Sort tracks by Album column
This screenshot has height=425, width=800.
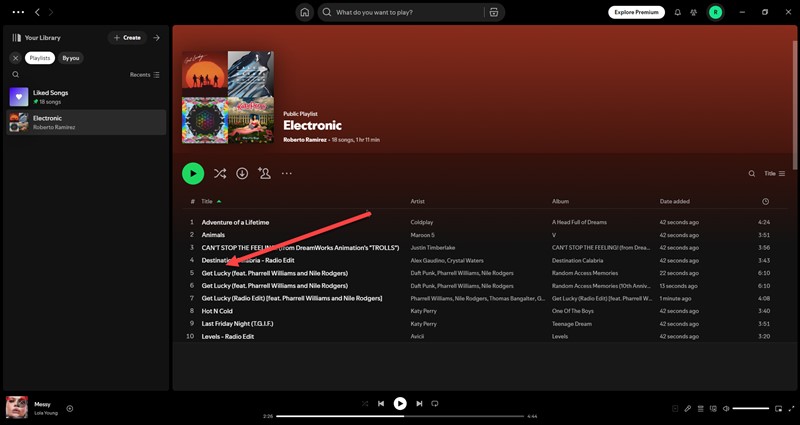(x=560, y=202)
